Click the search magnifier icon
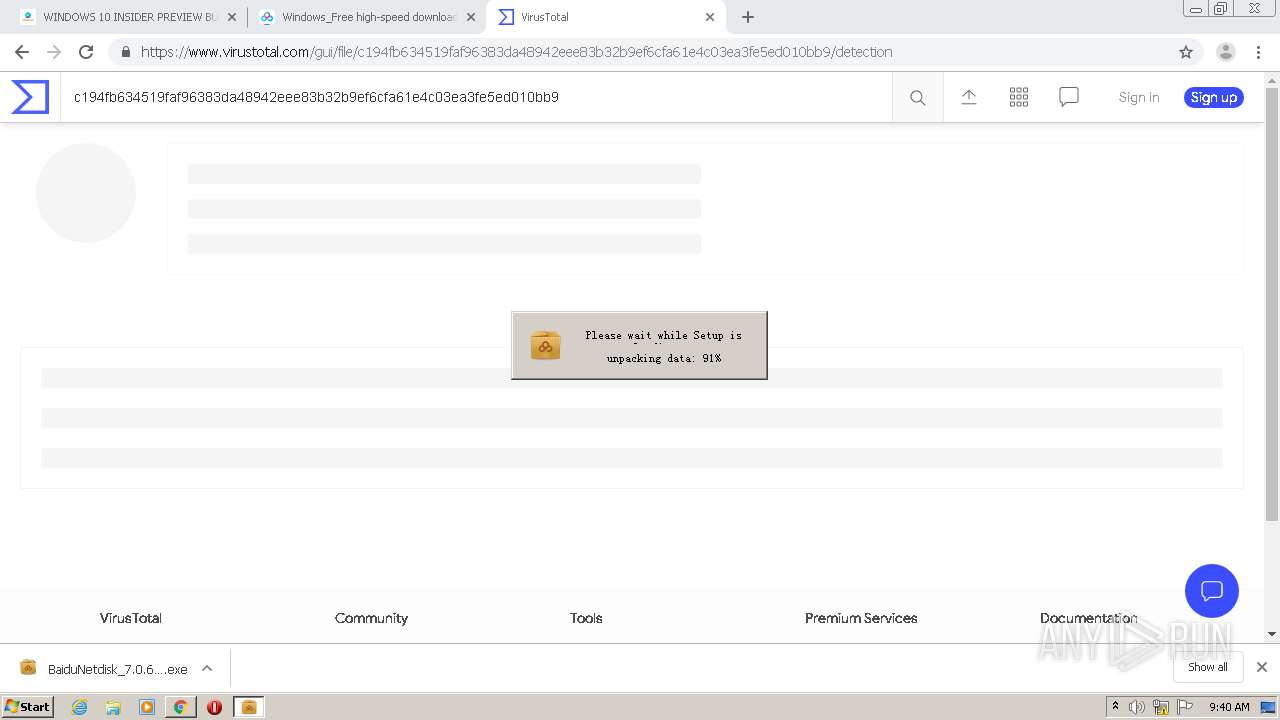This screenshot has height=720, width=1280. pyautogui.click(x=917, y=97)
